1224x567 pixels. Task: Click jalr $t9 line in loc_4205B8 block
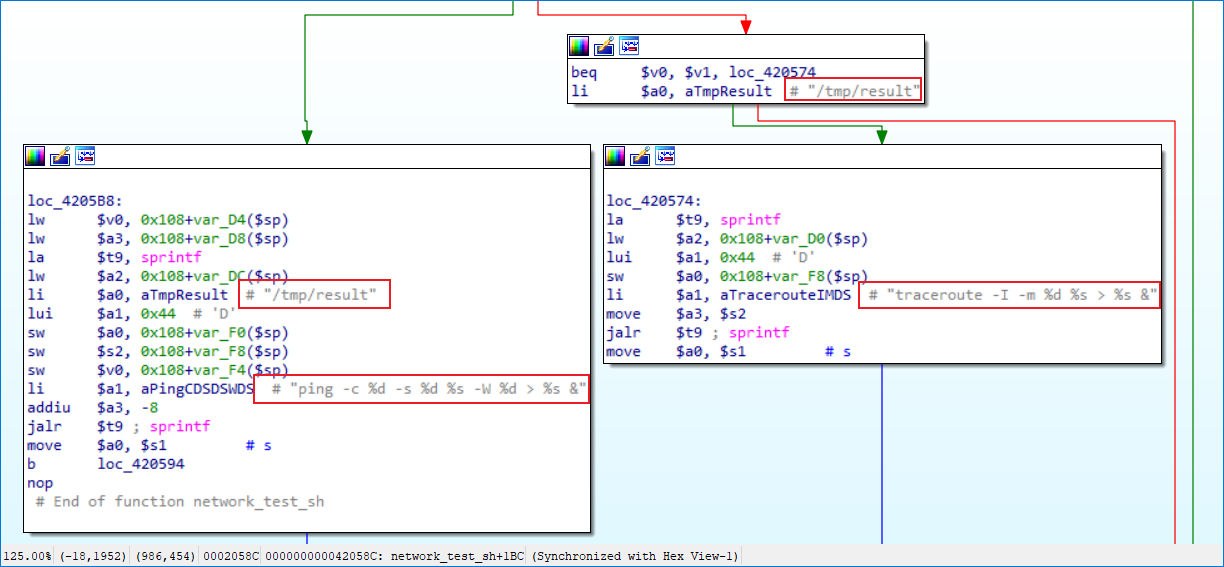point(119,426)
